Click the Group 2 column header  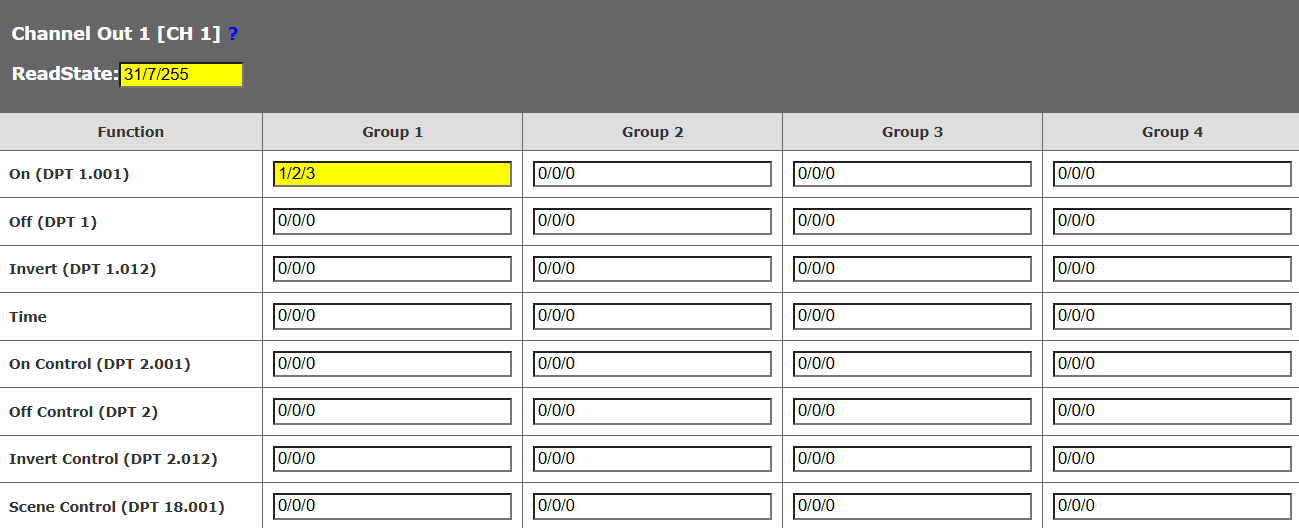pos(652,132)
